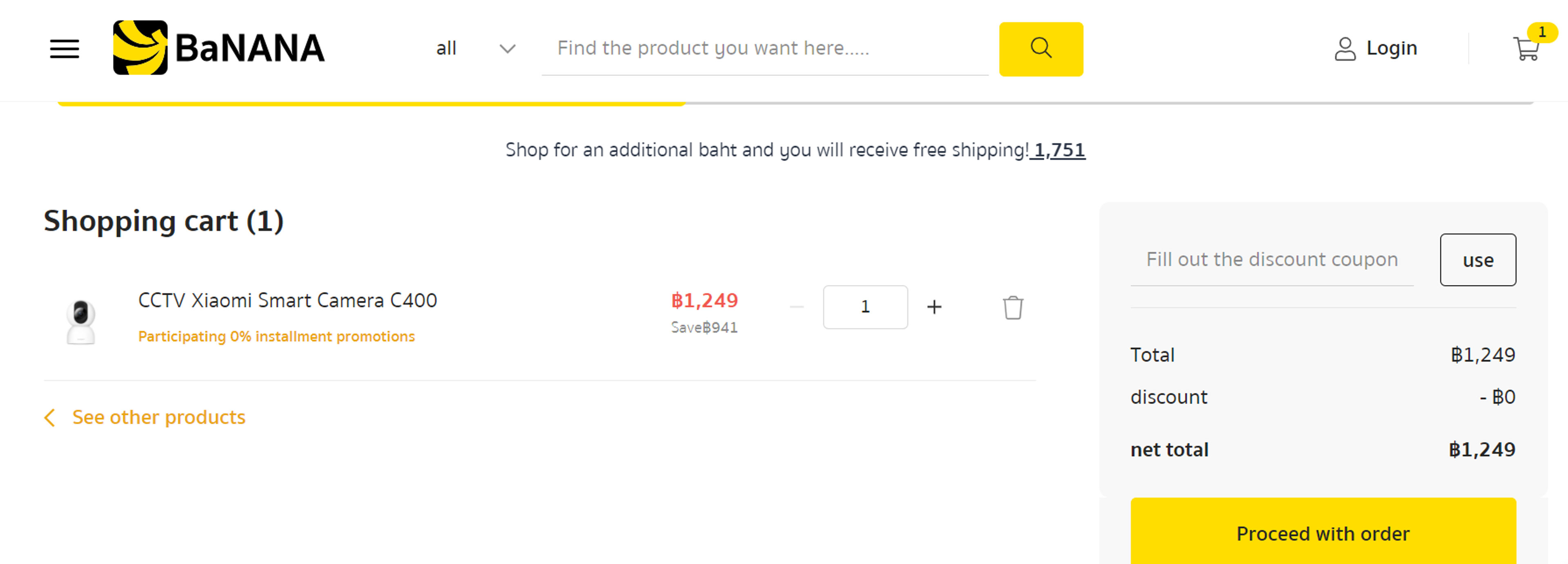
Task: Click the Login link
Action: [x=1392, y=48]
